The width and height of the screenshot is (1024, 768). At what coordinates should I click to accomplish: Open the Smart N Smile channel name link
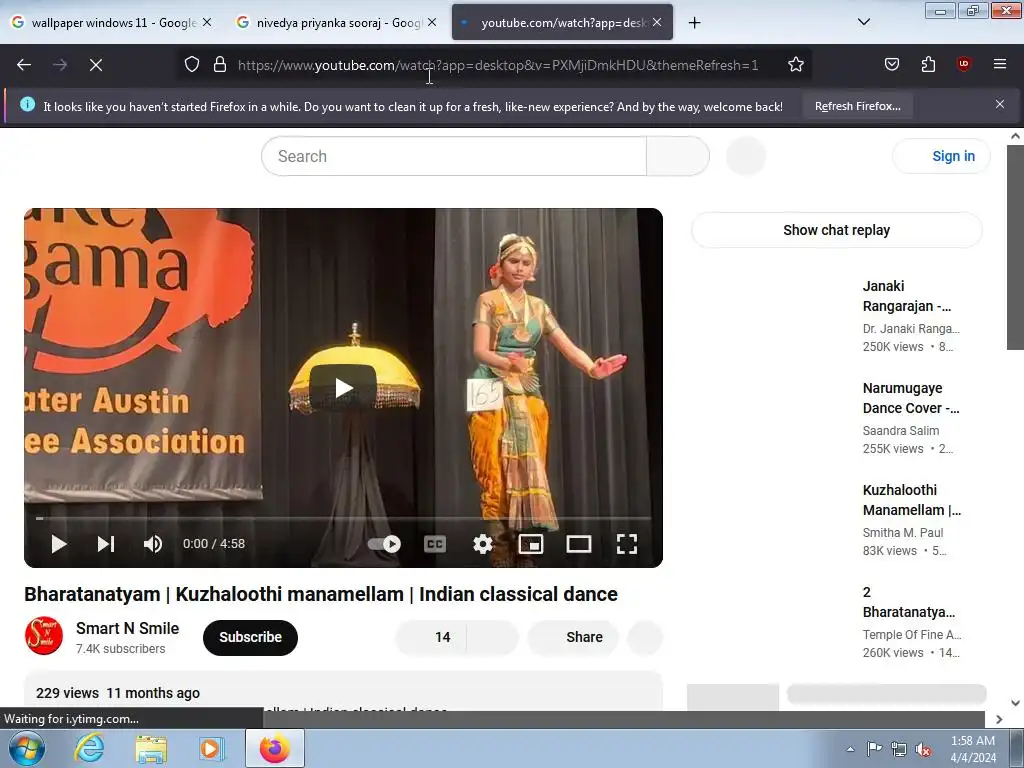tap(127, 628)
